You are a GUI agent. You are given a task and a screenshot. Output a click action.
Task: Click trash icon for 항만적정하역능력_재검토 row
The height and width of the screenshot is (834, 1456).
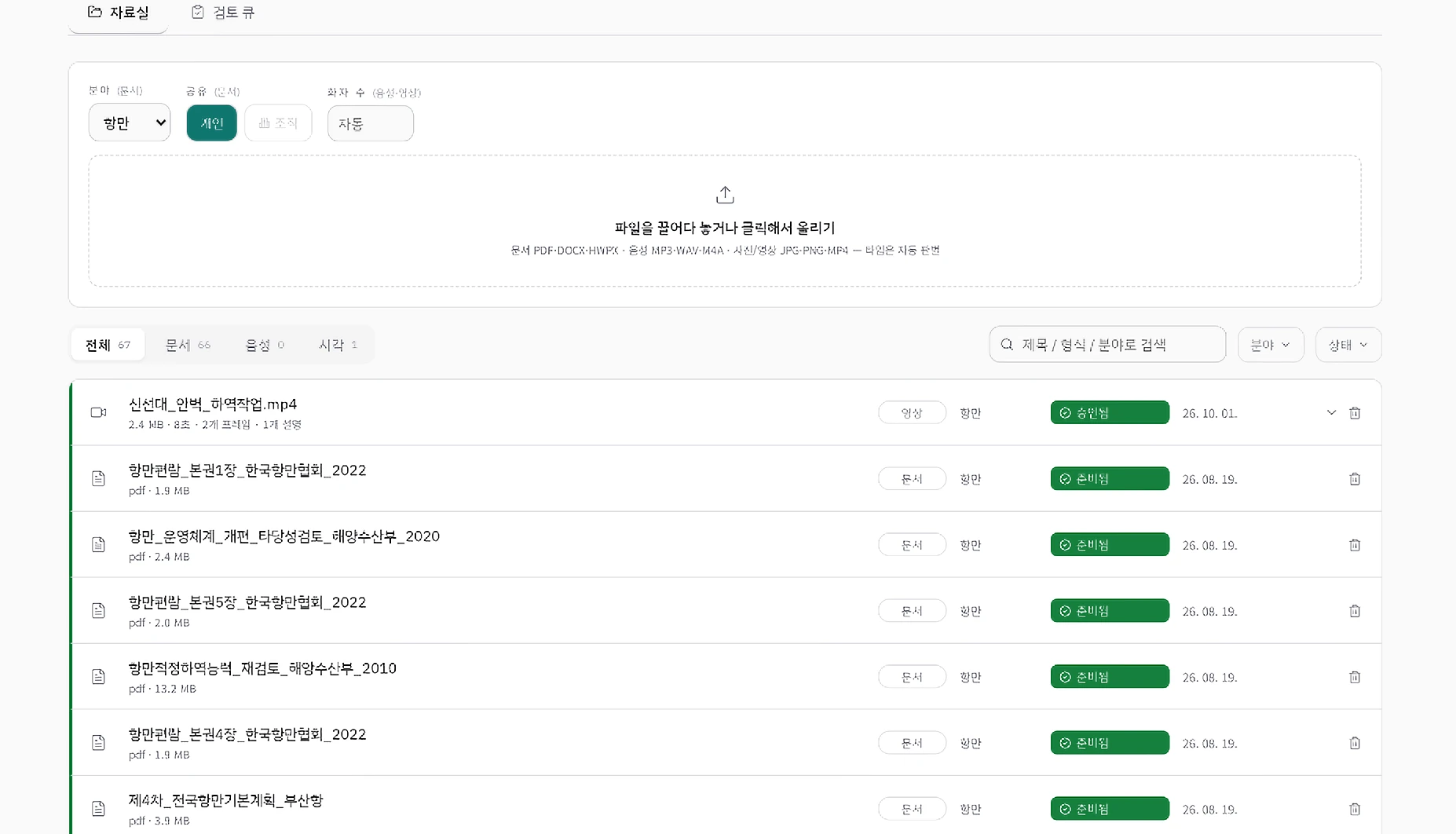[1355, 677]
